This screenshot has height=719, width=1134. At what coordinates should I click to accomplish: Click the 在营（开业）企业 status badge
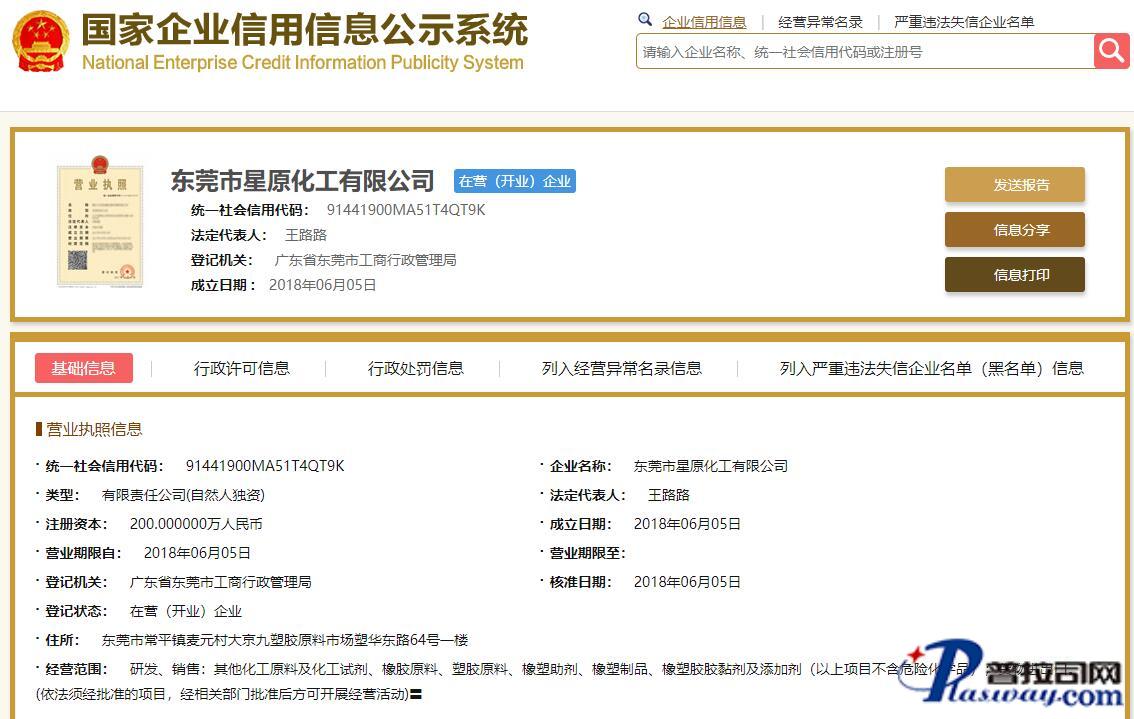tap(515, 181)
